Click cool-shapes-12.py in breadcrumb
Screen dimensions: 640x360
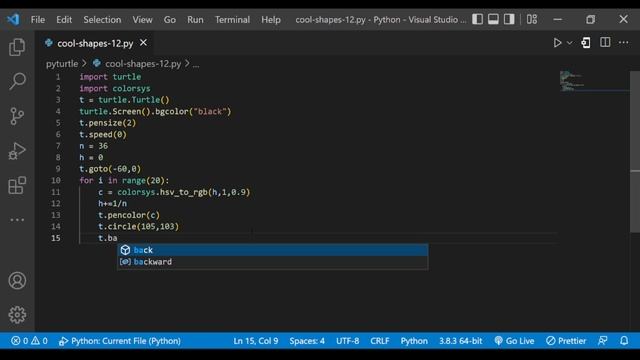pyautogui.click(x=143, y=64)
